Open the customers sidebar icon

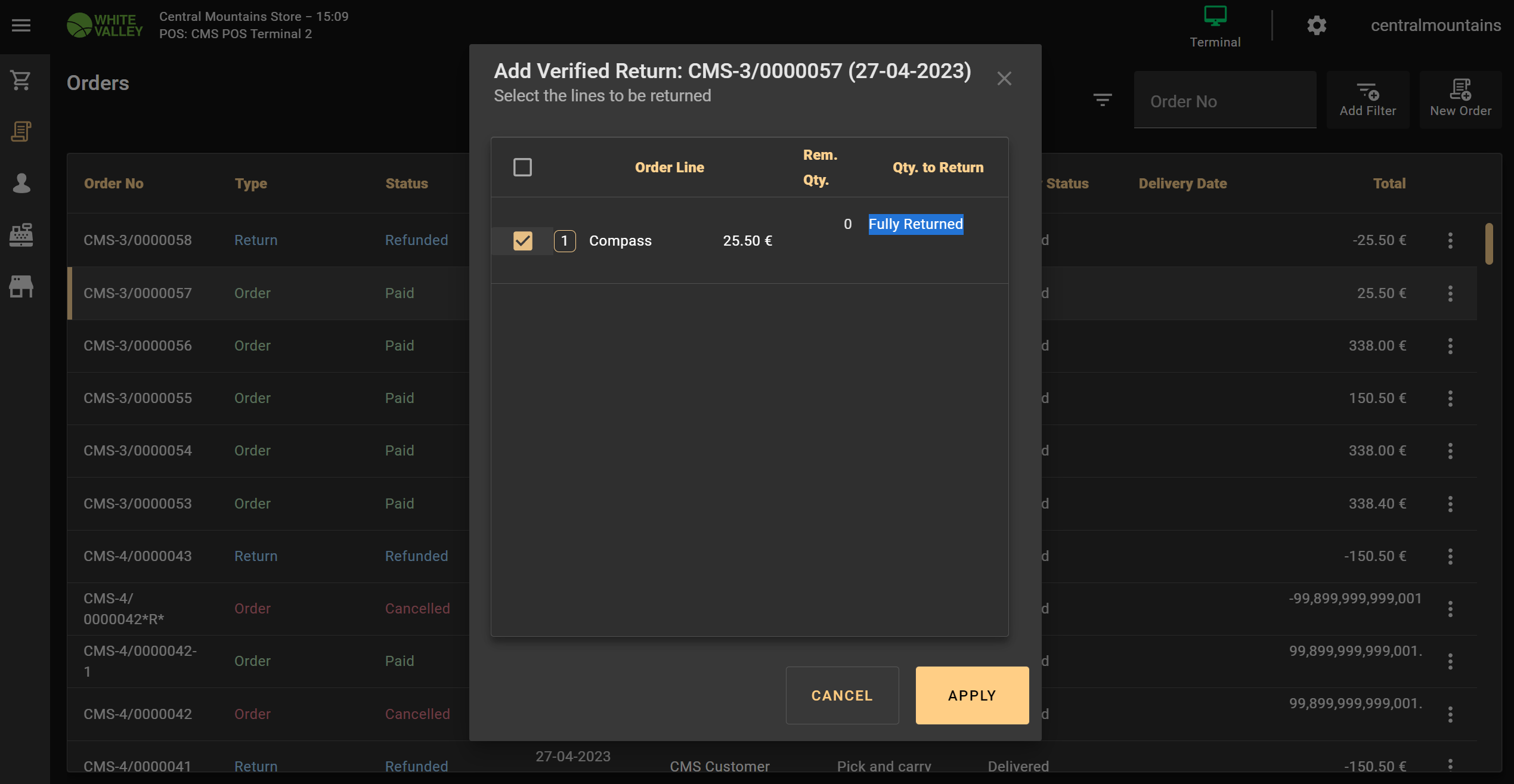[x=21, y=183]
